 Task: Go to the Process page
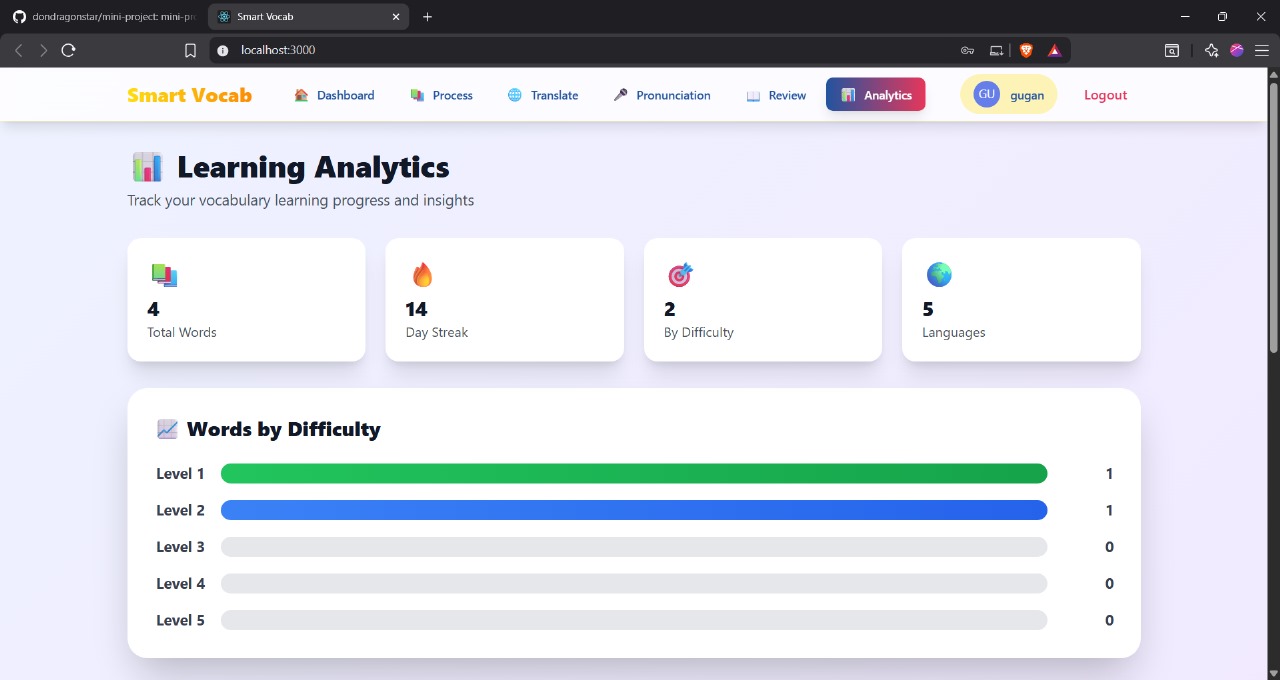tap(441, 95)
